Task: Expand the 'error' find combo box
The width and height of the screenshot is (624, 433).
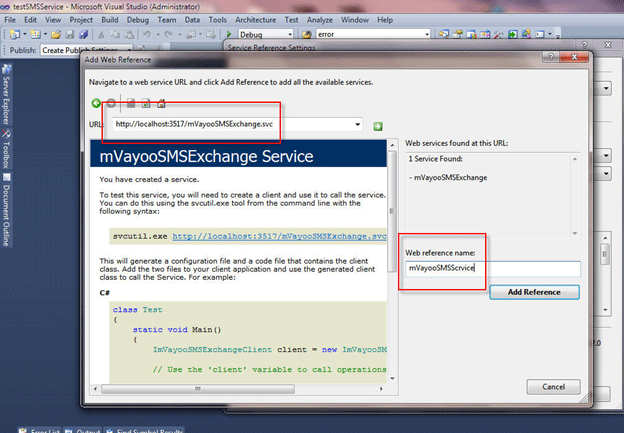Action: click(427, 35)
